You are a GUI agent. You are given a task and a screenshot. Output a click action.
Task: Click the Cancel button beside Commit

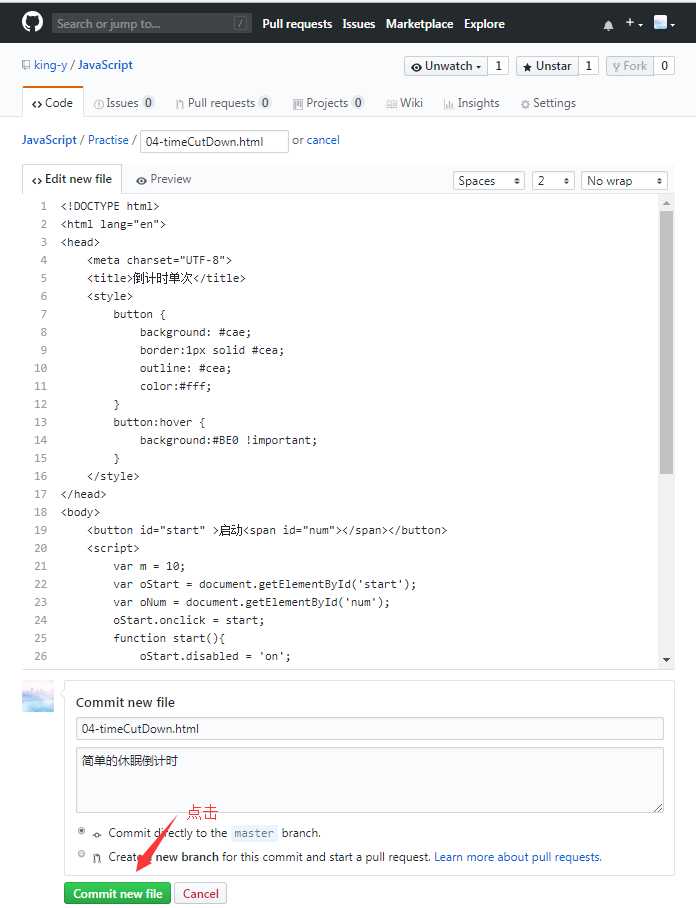coord(200,894)
